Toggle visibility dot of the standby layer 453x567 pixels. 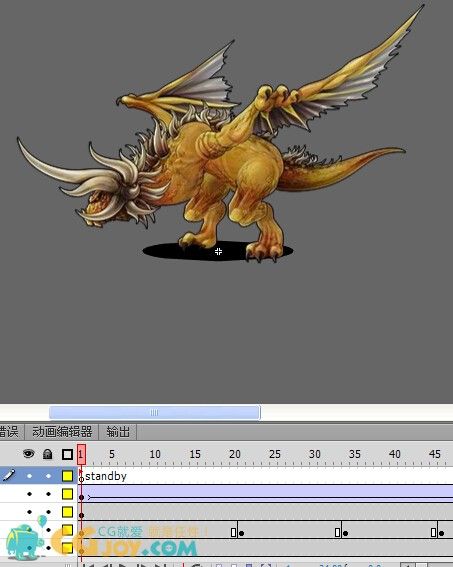29,476
